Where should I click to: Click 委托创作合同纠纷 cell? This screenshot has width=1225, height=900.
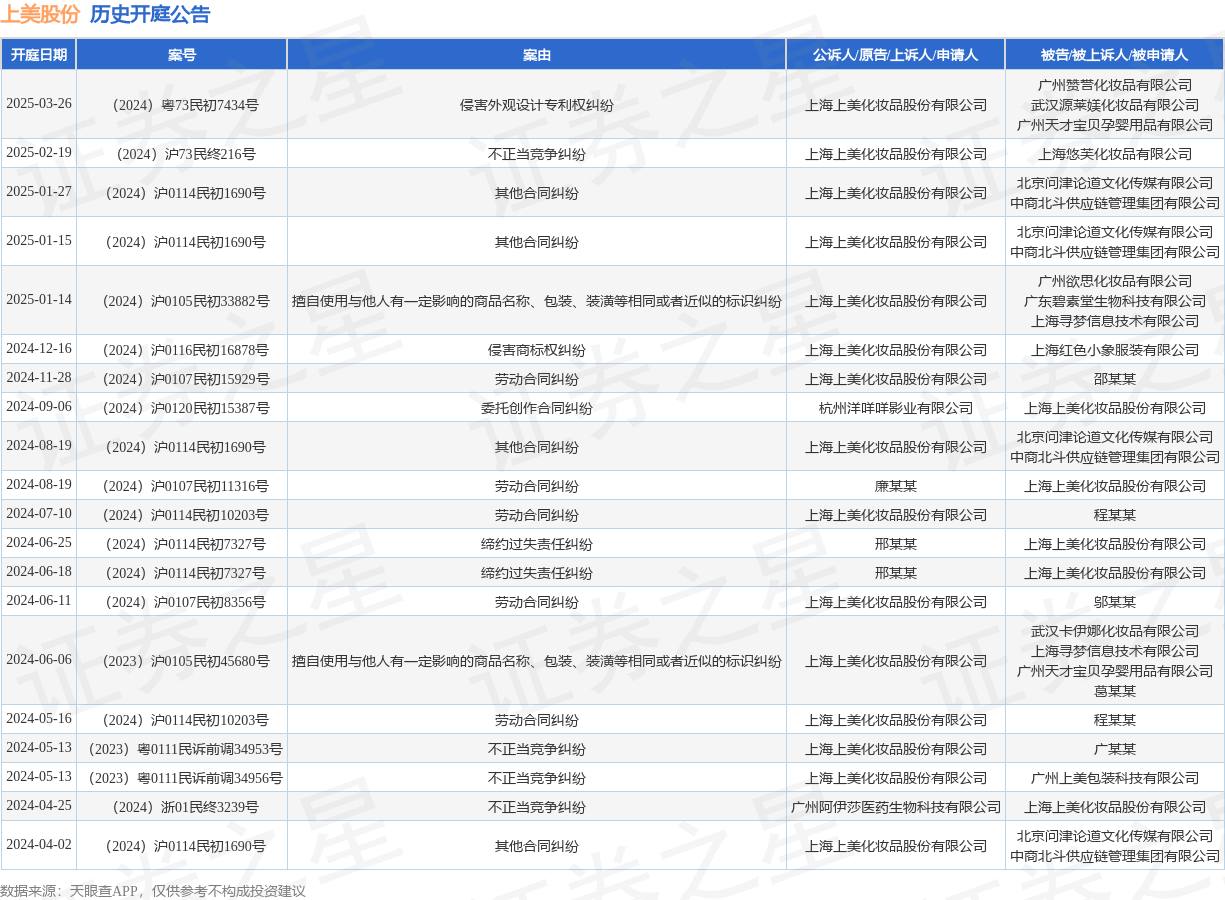coord(537,408)
